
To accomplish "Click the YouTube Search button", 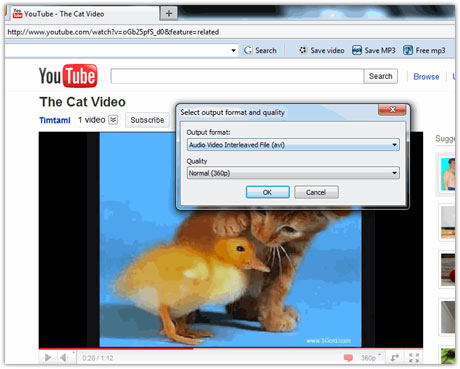I will coord(381,76).
